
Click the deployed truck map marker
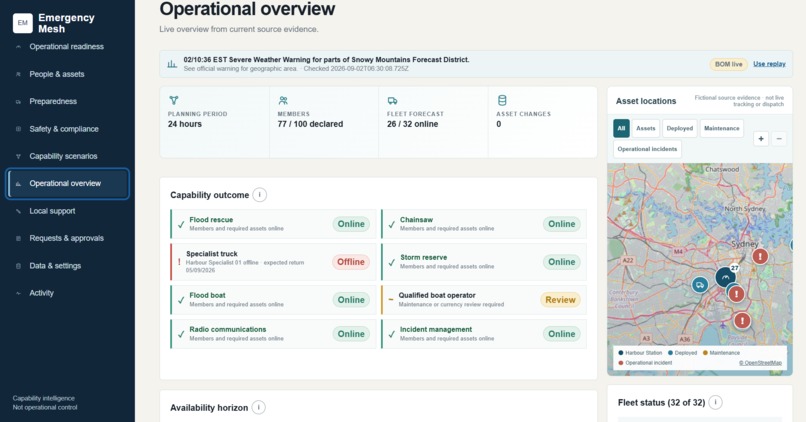(x=700, y=284)
